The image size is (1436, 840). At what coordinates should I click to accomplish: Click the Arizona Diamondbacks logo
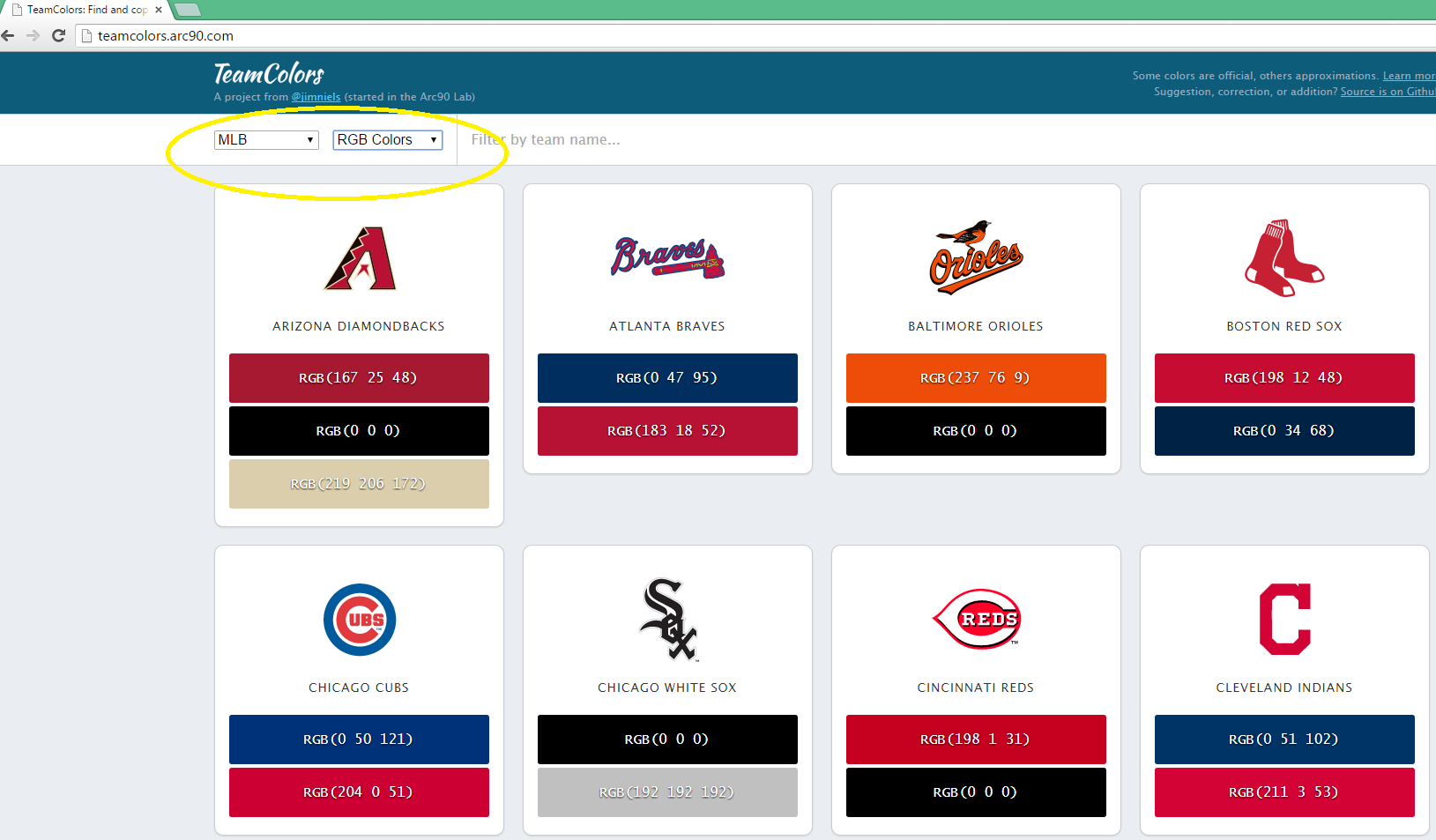tap(360, 258)
